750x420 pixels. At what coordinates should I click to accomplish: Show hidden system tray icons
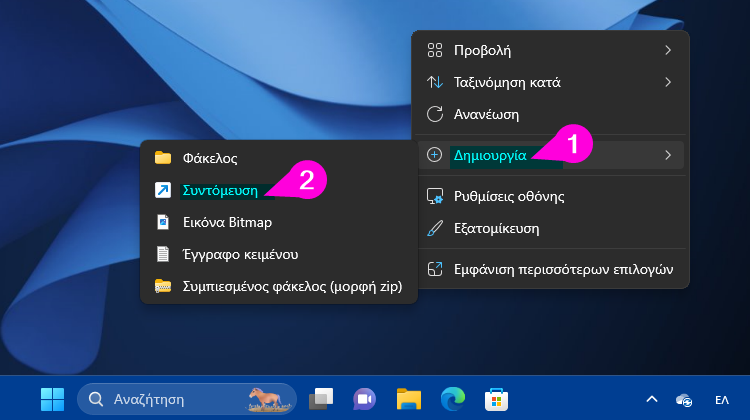651,399
